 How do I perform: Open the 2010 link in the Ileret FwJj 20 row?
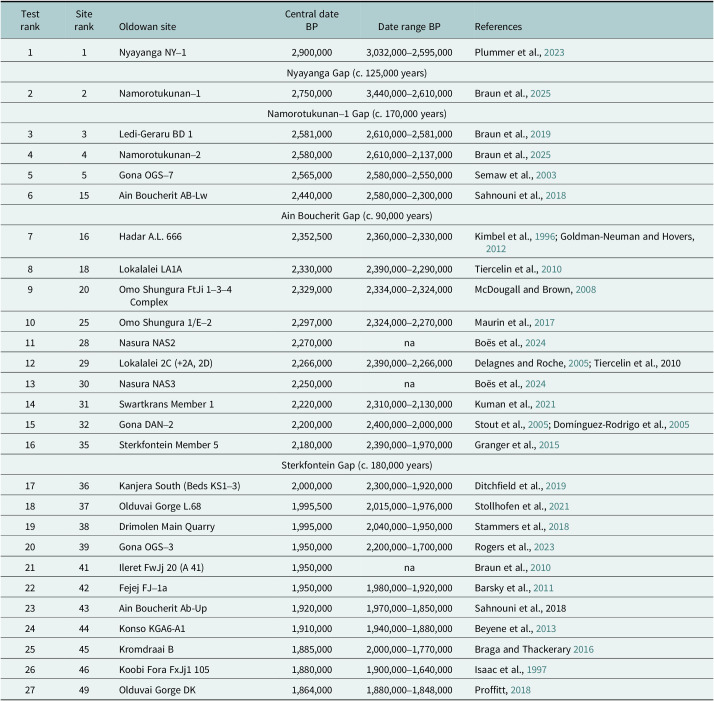click(x=541, y=568)
